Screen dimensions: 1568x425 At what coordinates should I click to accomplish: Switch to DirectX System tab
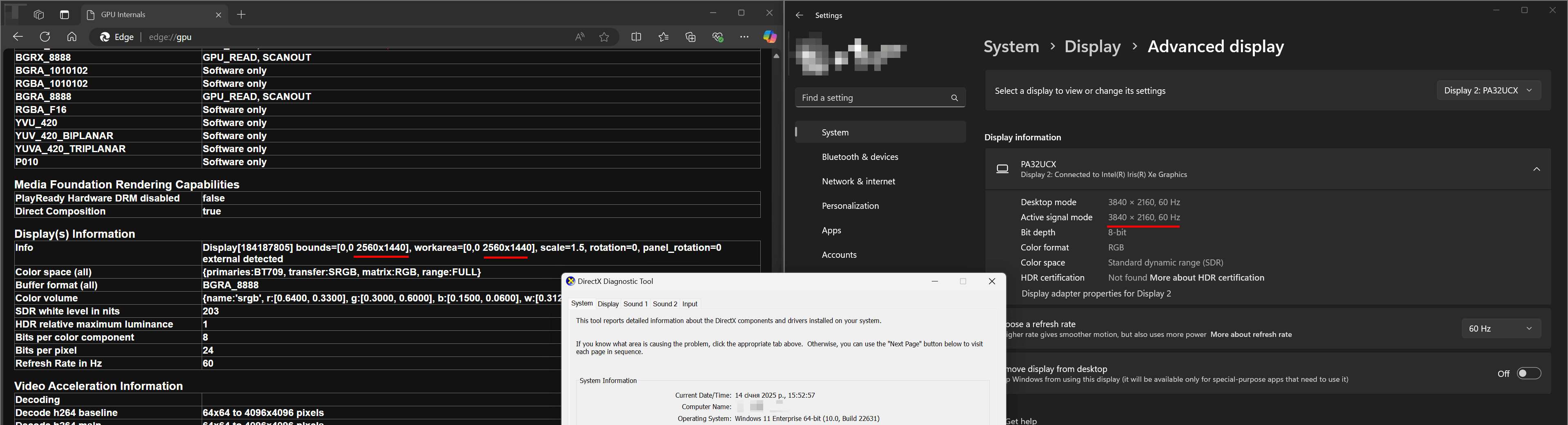point(582,303)
